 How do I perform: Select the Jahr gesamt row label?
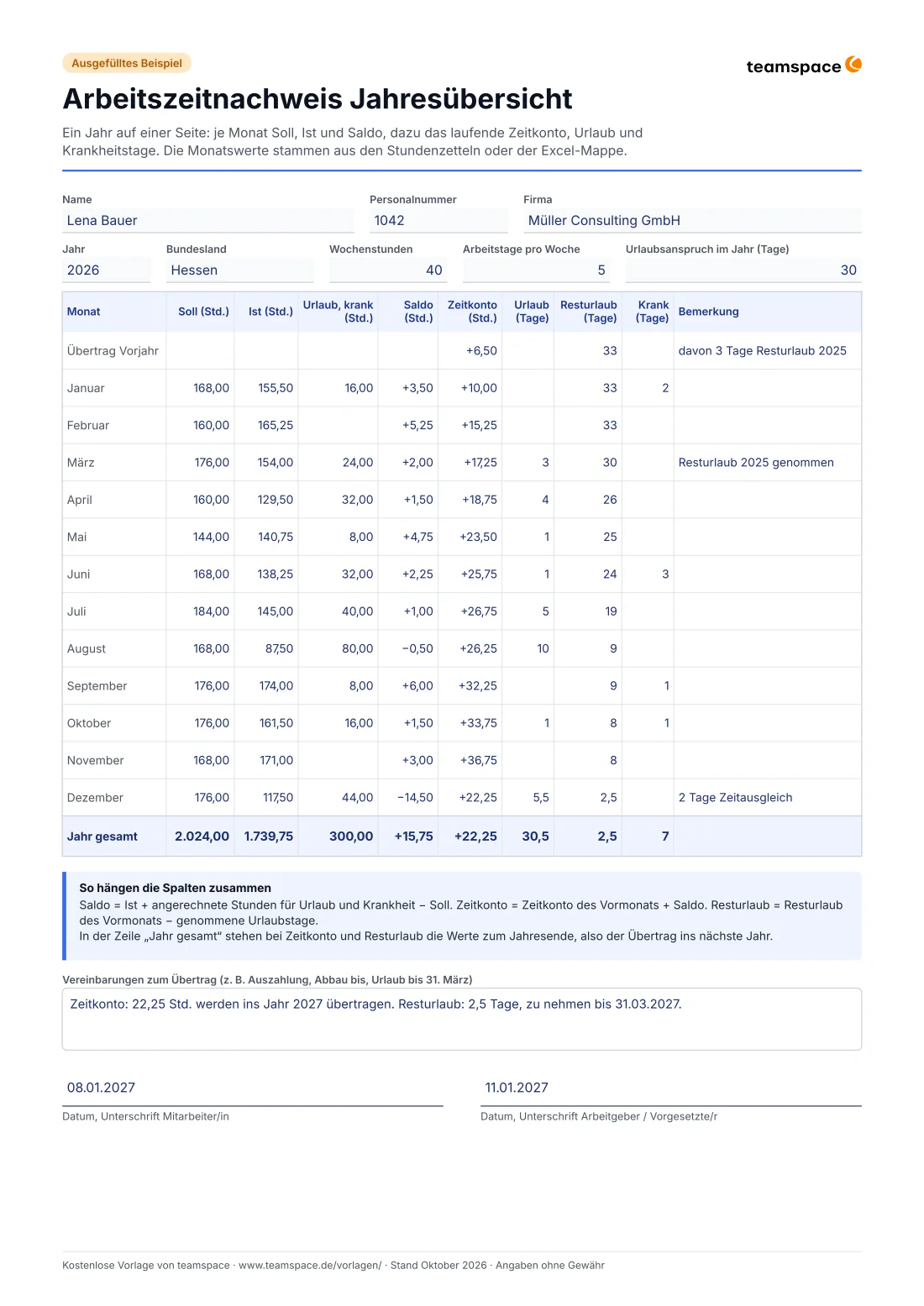tap(102, 837)
